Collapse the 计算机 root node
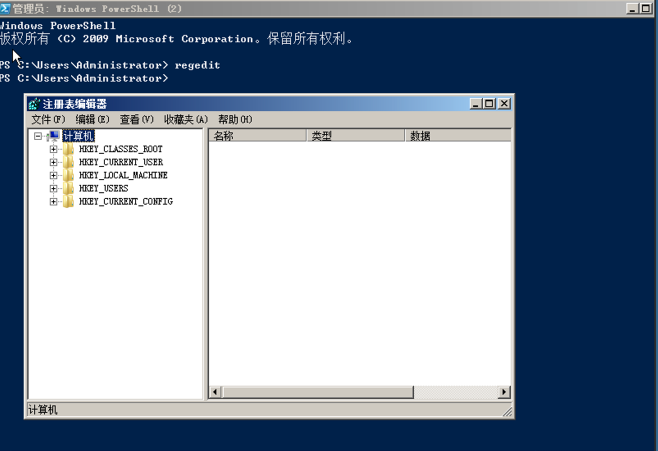 coord(38,136)
